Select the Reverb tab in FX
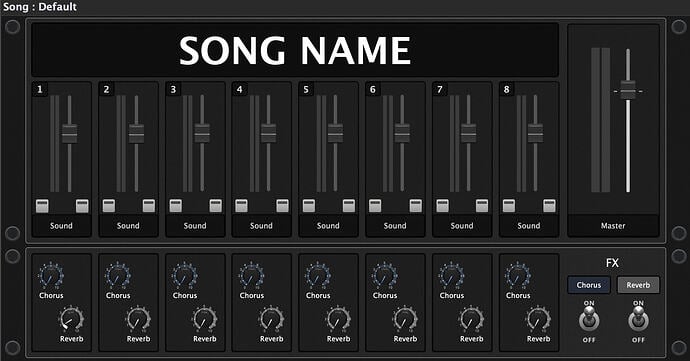Screen dimensions: 690x361 [638, 285]
